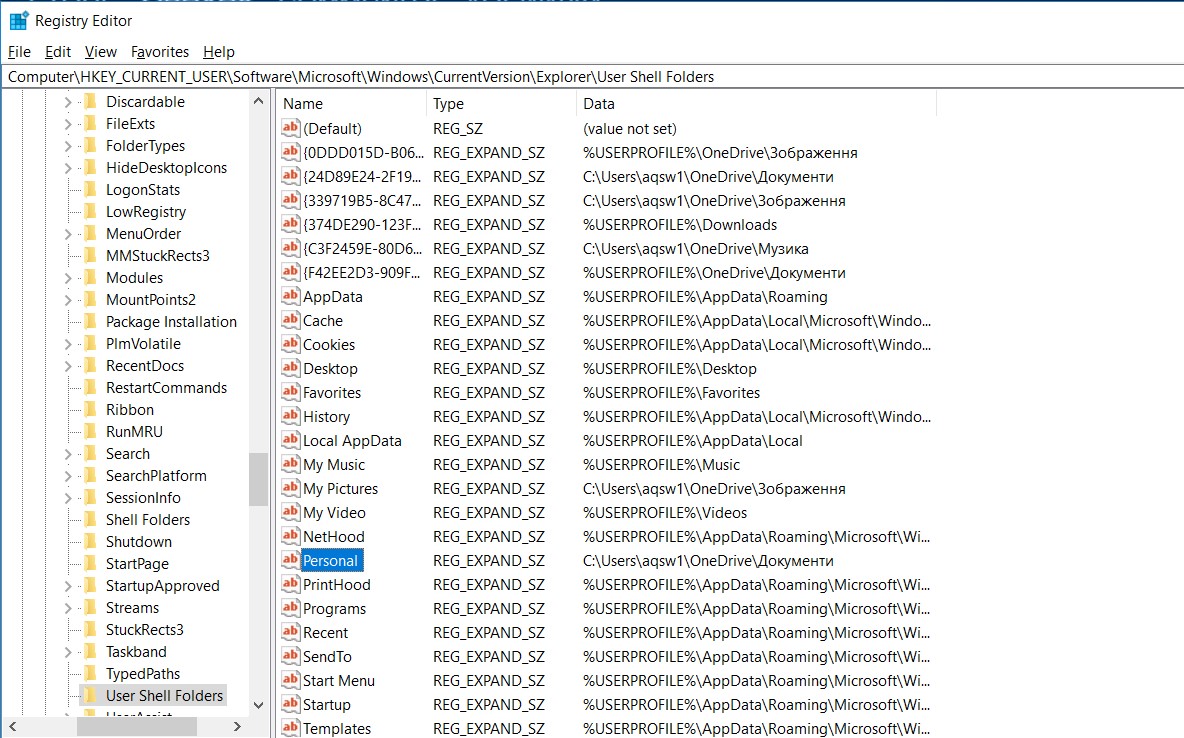Select the Package Installation key

tap(171, 321)
